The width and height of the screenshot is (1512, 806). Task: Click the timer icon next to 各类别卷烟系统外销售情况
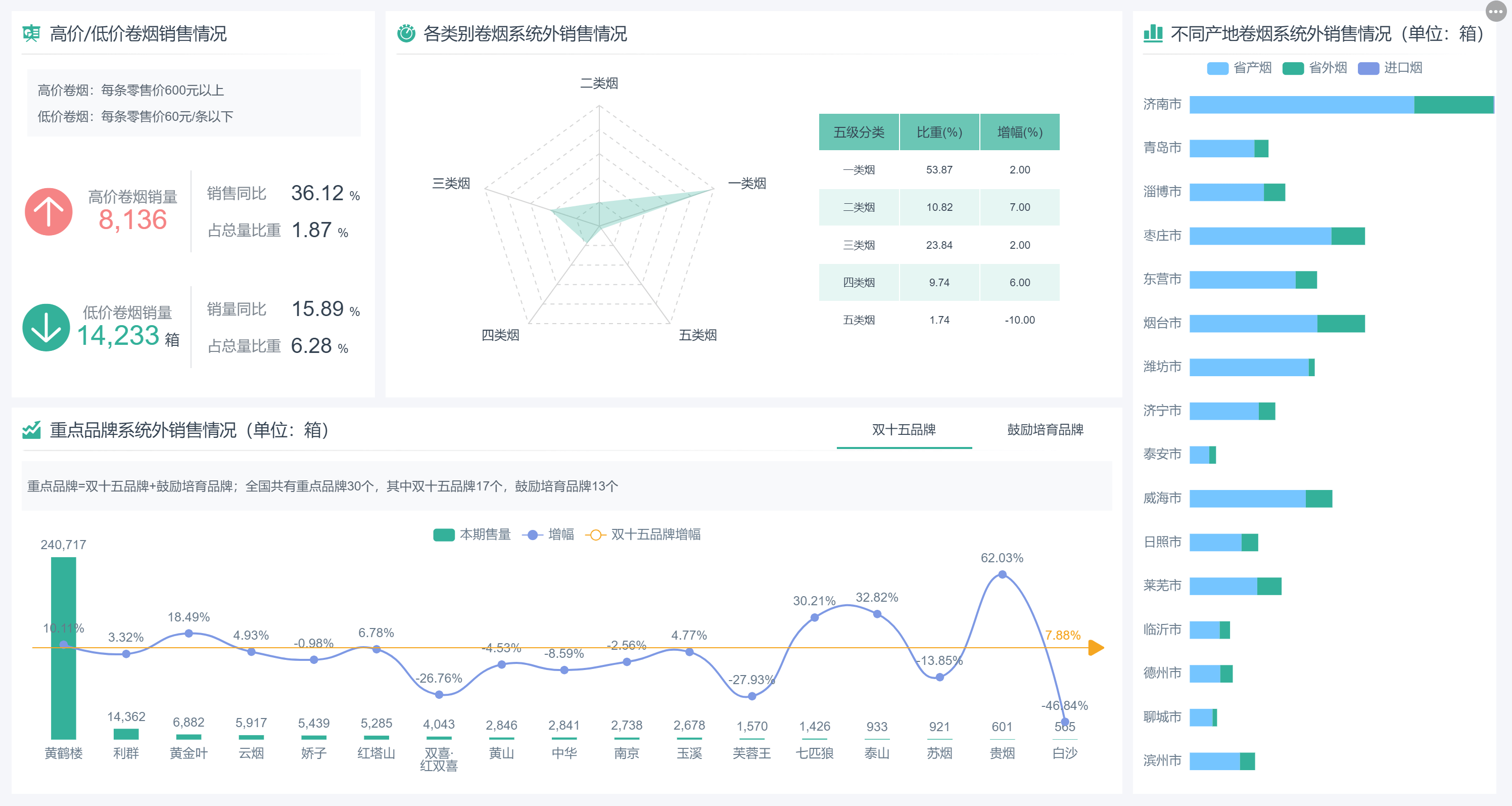pos(406,34)
